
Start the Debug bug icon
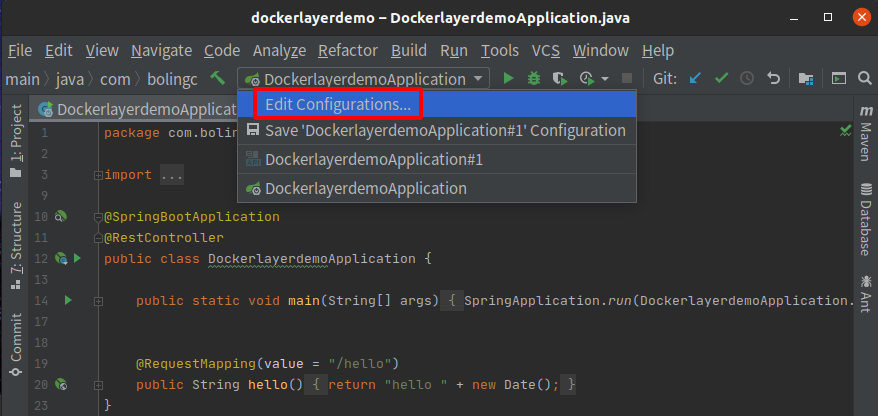534,79
